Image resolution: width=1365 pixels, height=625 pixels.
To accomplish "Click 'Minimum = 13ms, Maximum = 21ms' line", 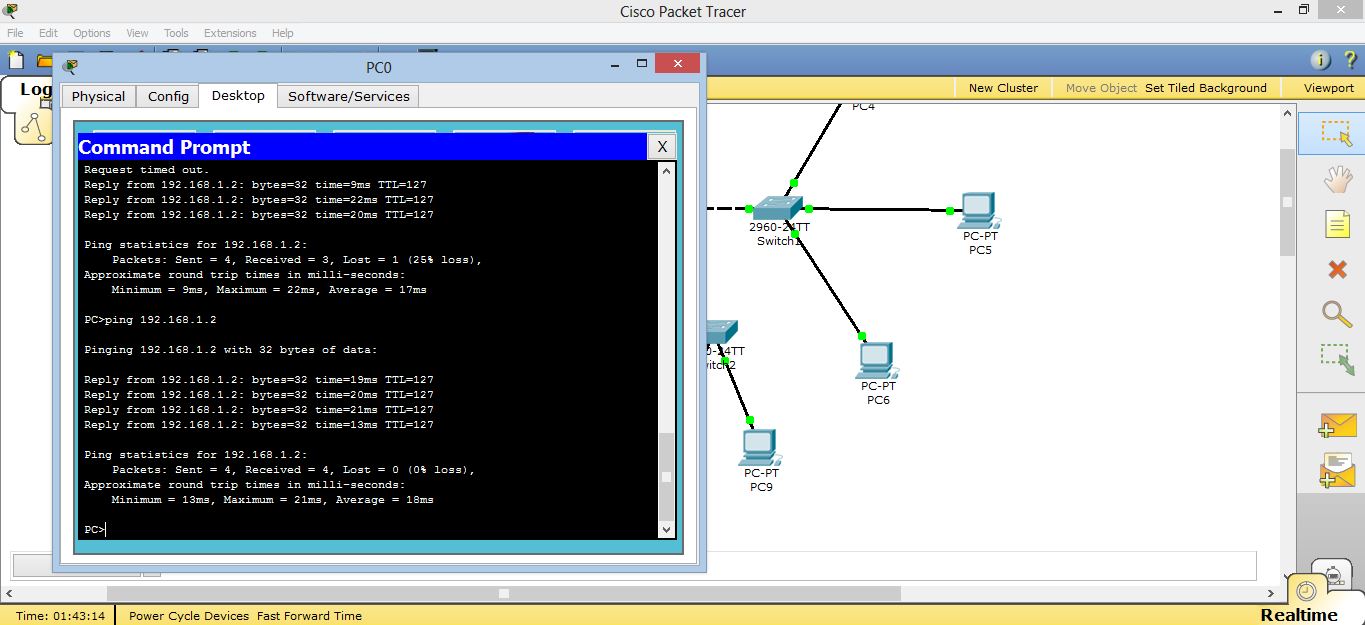I will 272,500.
